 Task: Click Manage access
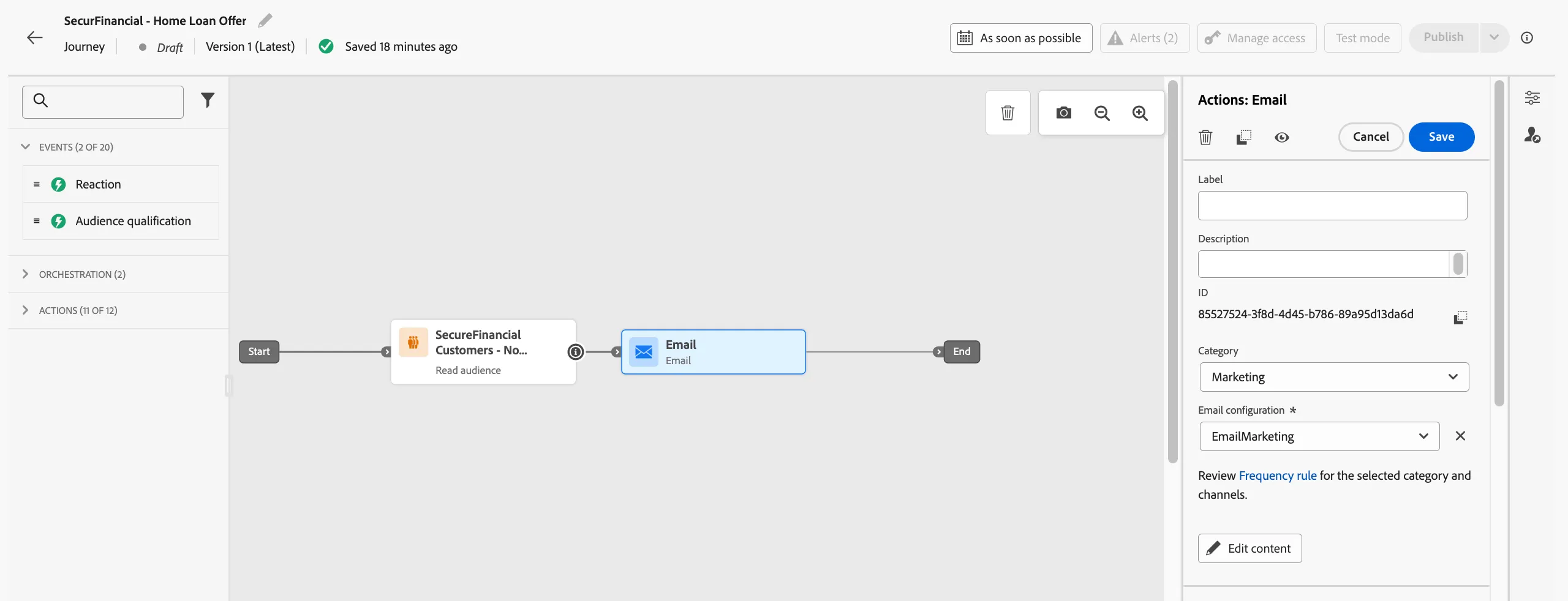tap(1257, 38)
